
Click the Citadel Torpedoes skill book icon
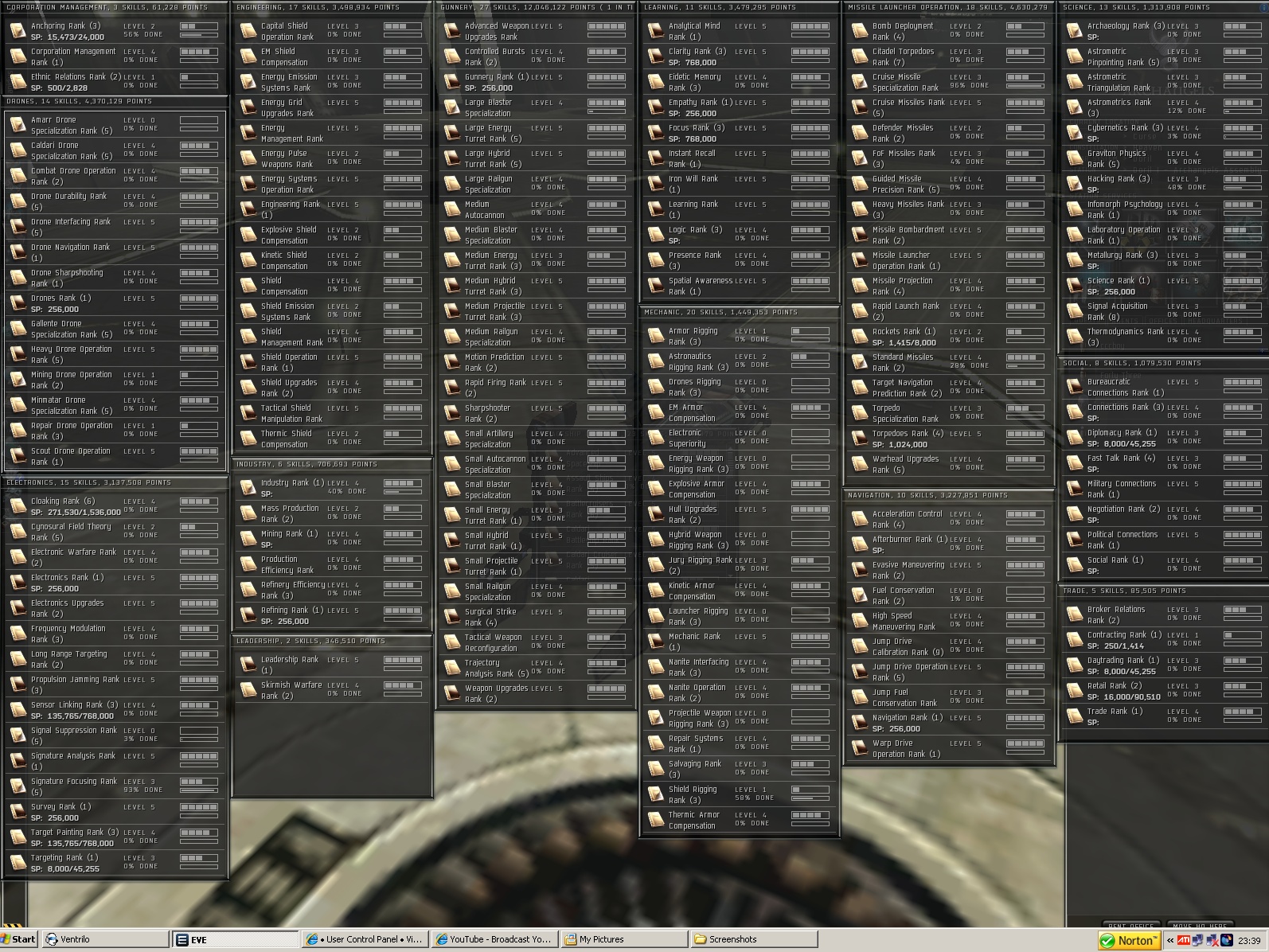[x=860, y=57]
